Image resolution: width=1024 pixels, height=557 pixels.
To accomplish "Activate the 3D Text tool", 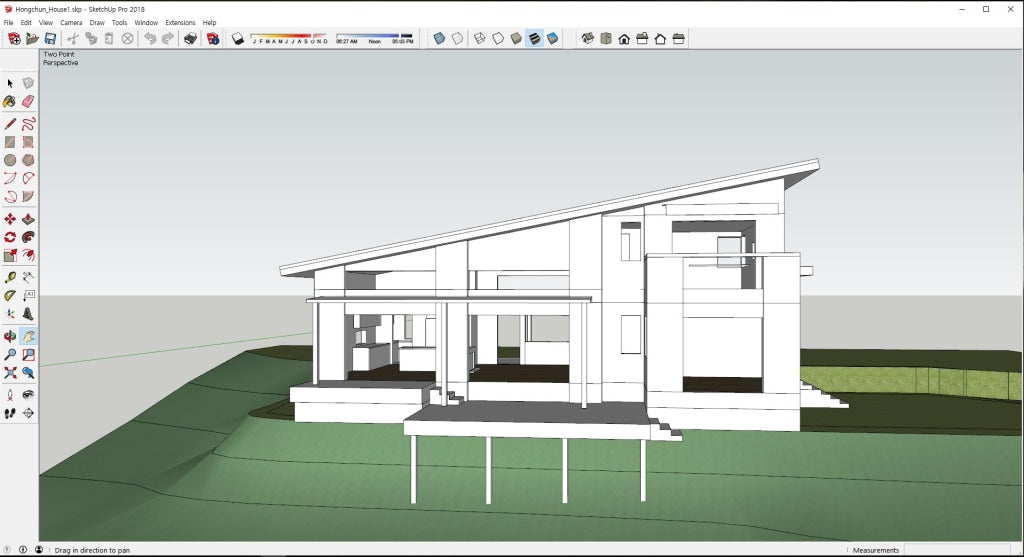I will [x=28, y=313].
